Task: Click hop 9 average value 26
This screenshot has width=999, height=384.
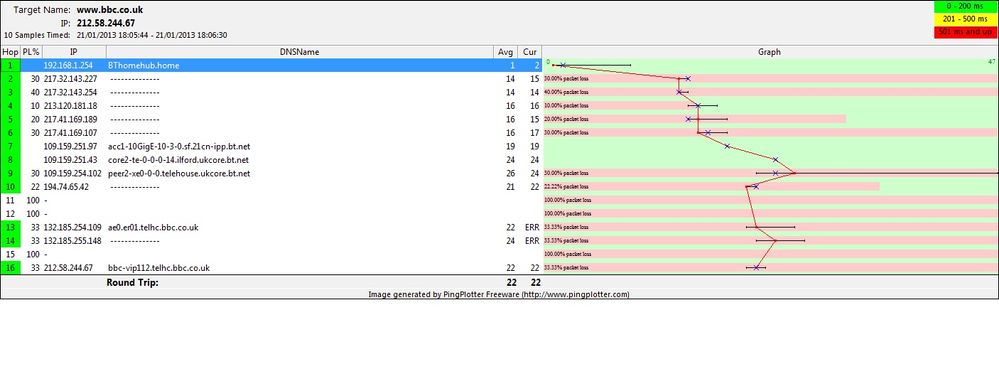Action: pyautogui.click(x=512, y=173)
